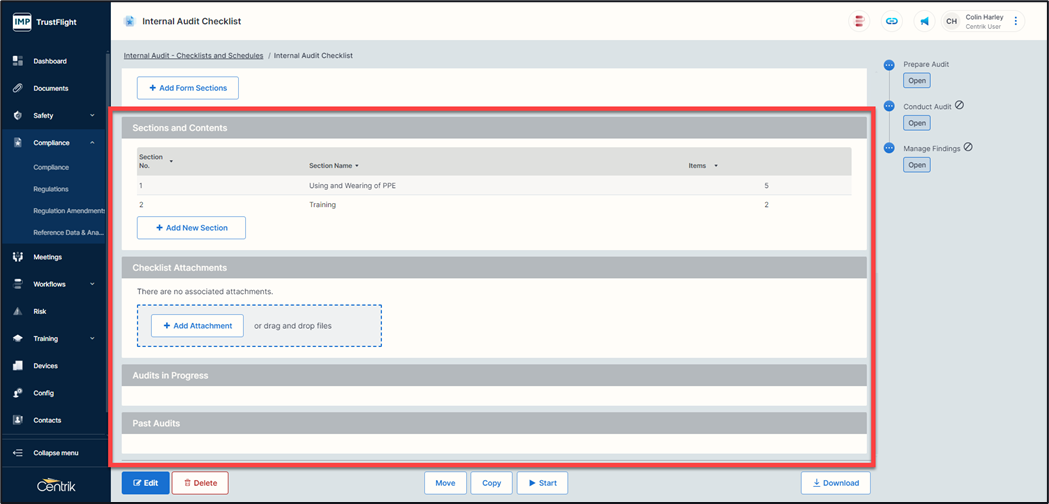Sort by Section Name column arrow
Viewport: 1049px width, 504px height.
click(357, 166)
